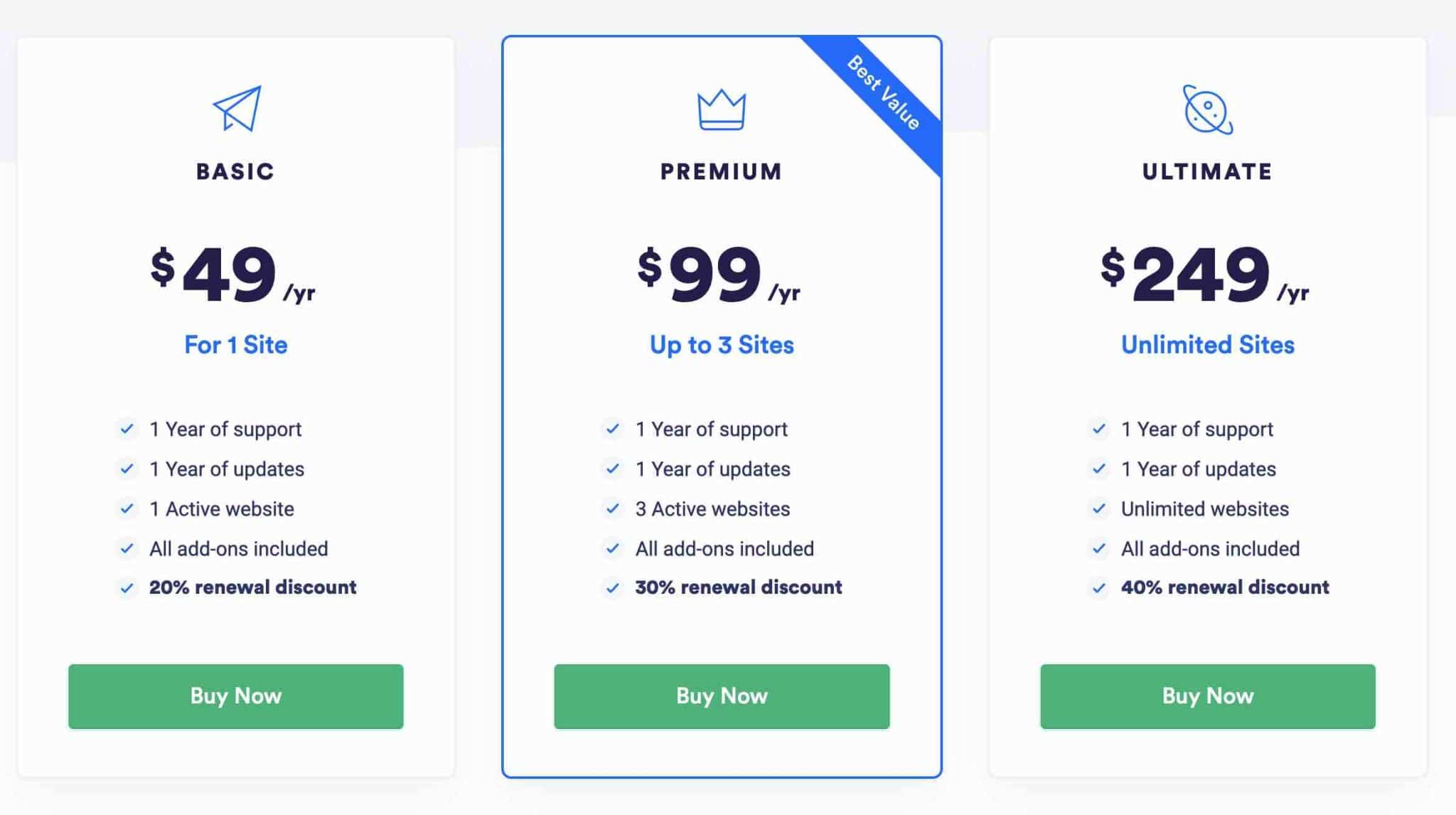The height and width of the screenshot is (815, 1456).
Task: Click checkmark beside Ultimate's 40% renewal discount
Action: coord(1098,588)
